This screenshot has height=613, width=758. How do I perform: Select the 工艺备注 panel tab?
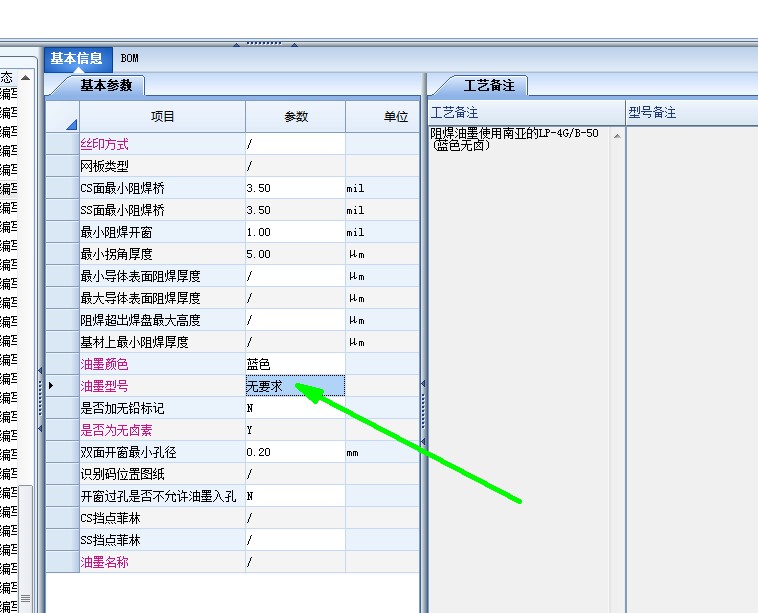(x=489, y=86)
